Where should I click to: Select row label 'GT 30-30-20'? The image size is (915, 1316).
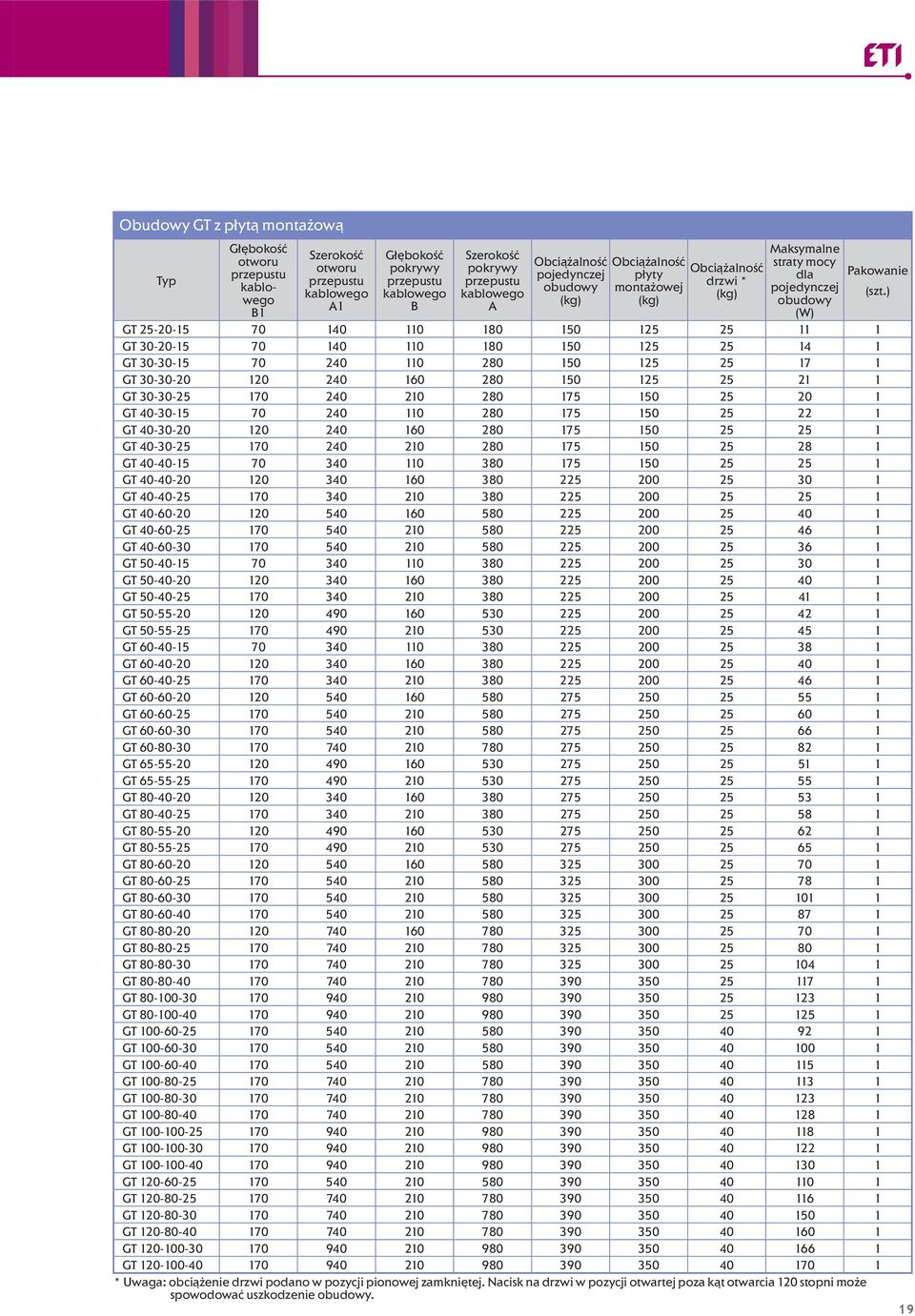(x=156, y=380)
